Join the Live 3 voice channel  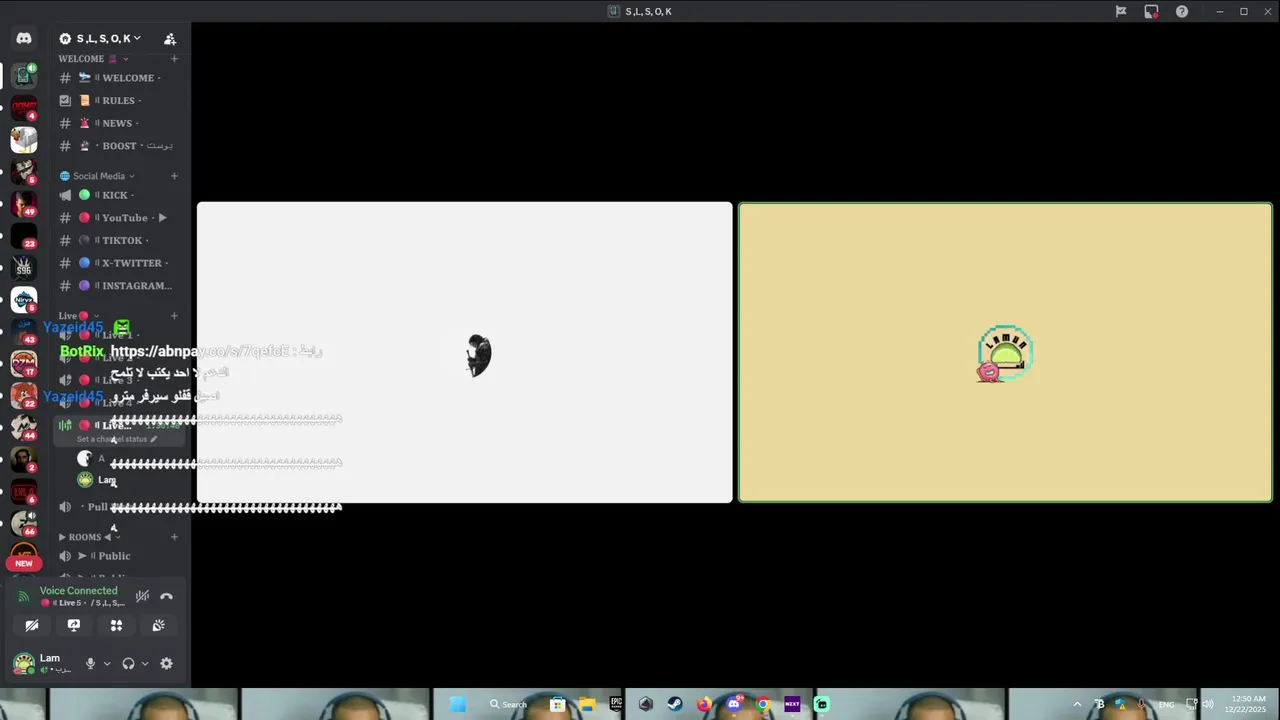pos(118,380)
